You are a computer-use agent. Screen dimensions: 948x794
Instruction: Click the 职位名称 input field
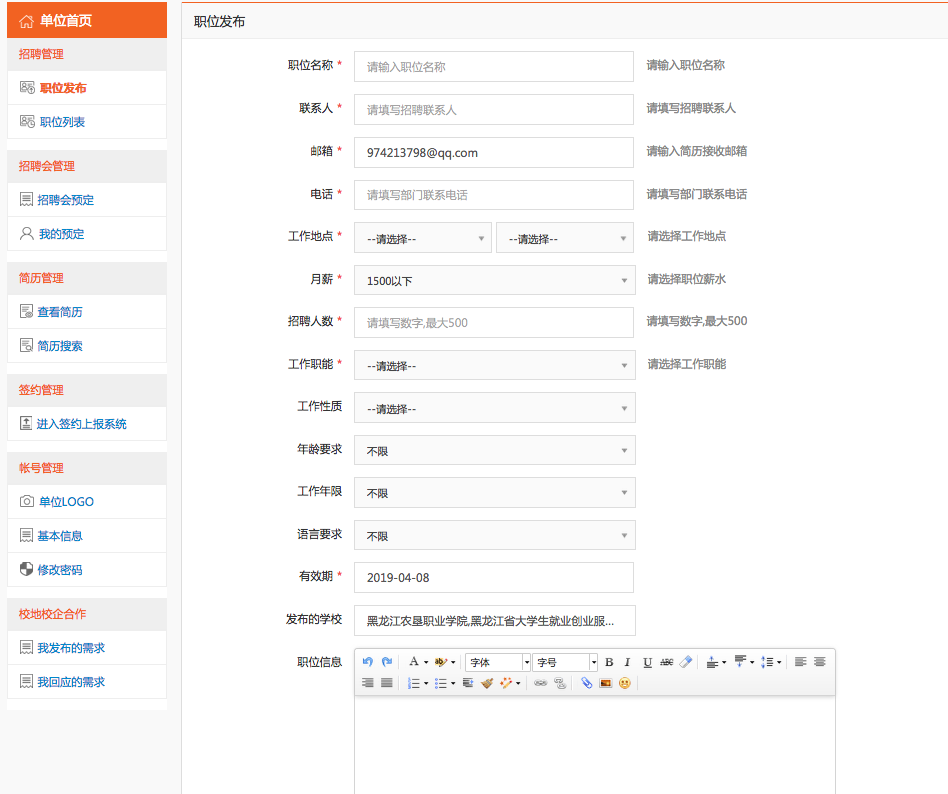point(494,67)
